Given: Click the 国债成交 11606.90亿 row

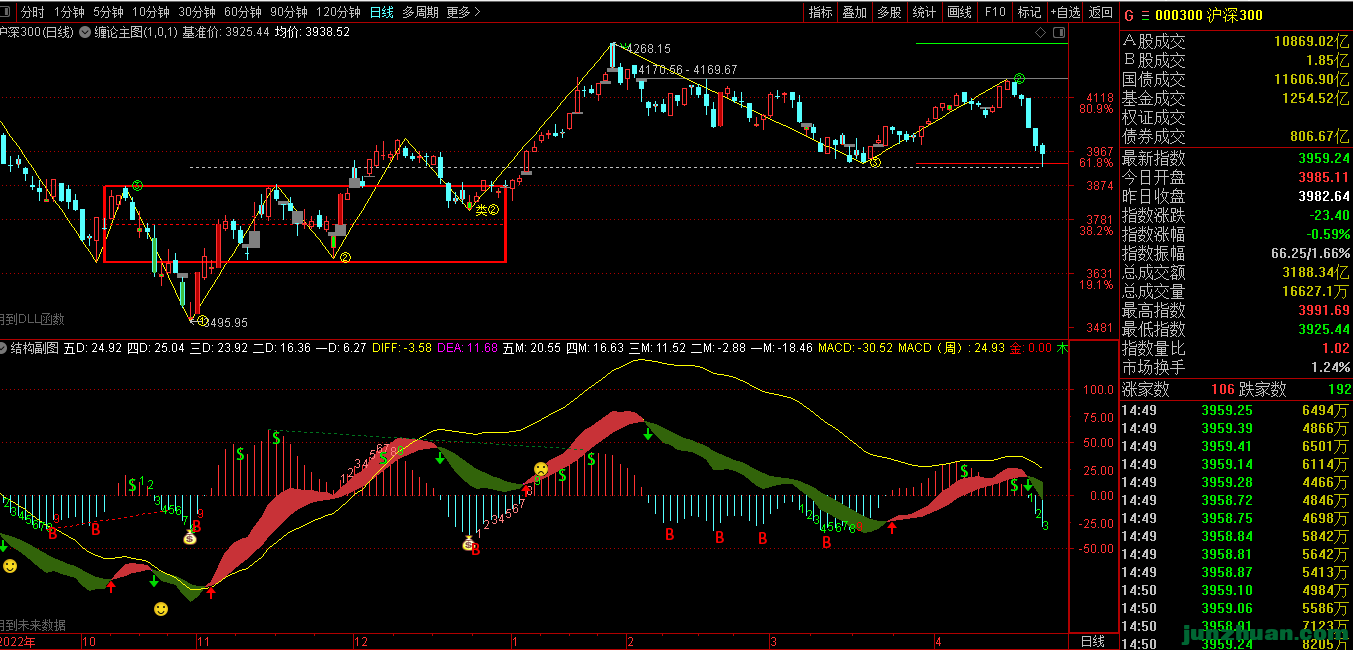Looking at the screenshot, I should [x=1235, y=79].
